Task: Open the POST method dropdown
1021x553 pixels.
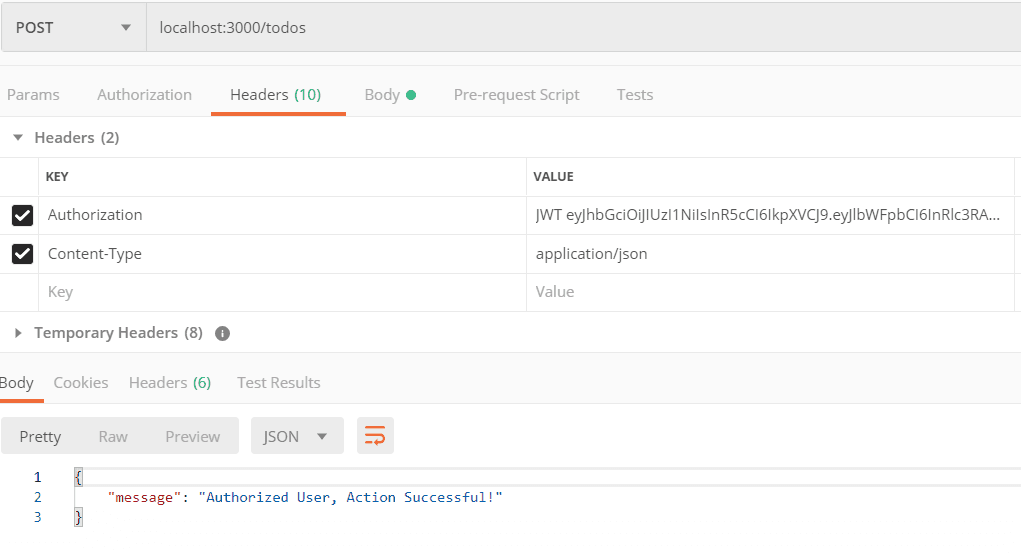Action: tap(74, 27)
